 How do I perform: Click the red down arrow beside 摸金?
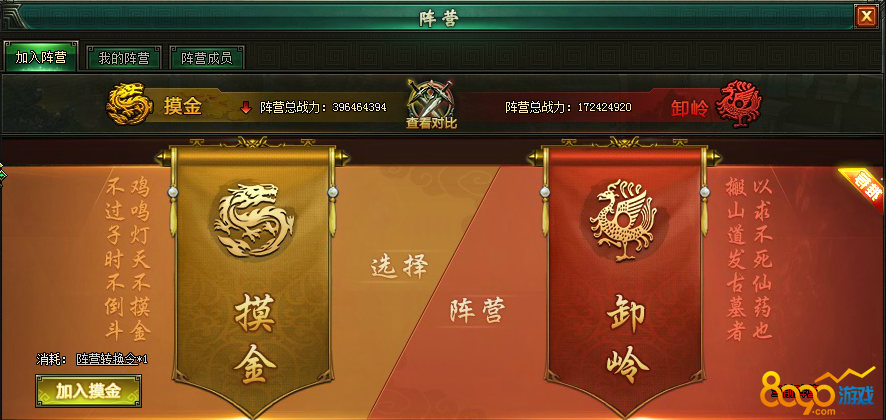point(245,108)
